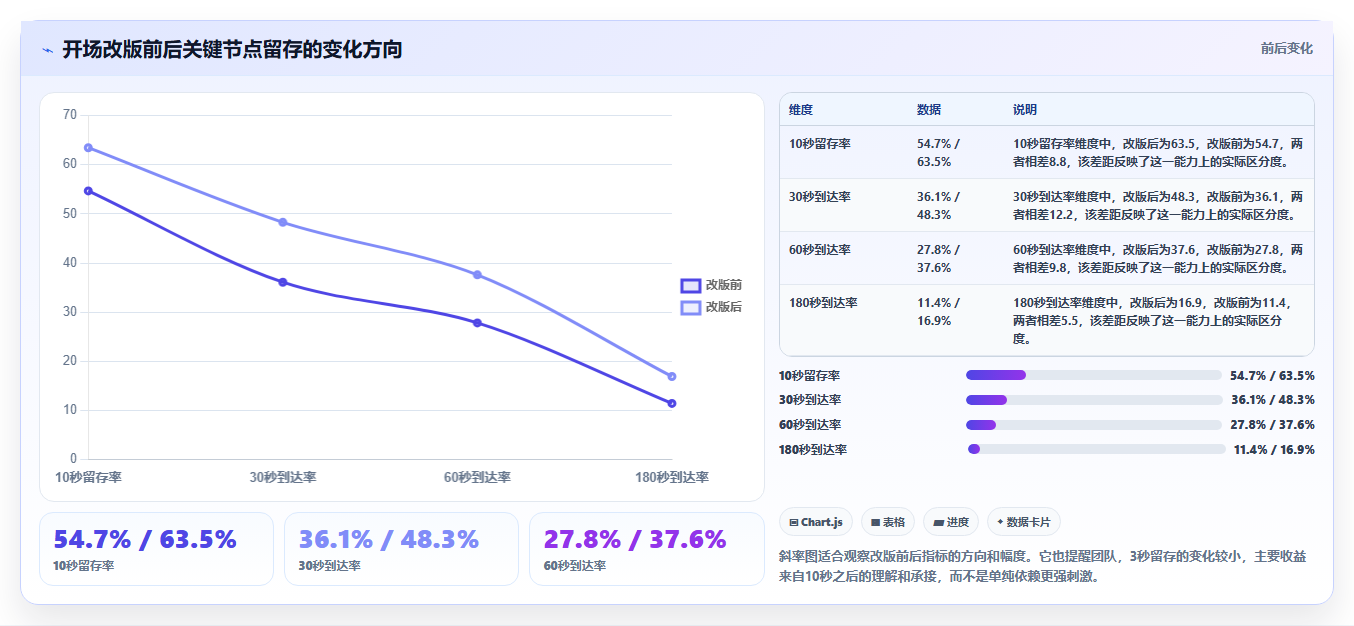Click the 40 y-axis tick label
The width and height of the screenshot is (1354, 626).
70,263
